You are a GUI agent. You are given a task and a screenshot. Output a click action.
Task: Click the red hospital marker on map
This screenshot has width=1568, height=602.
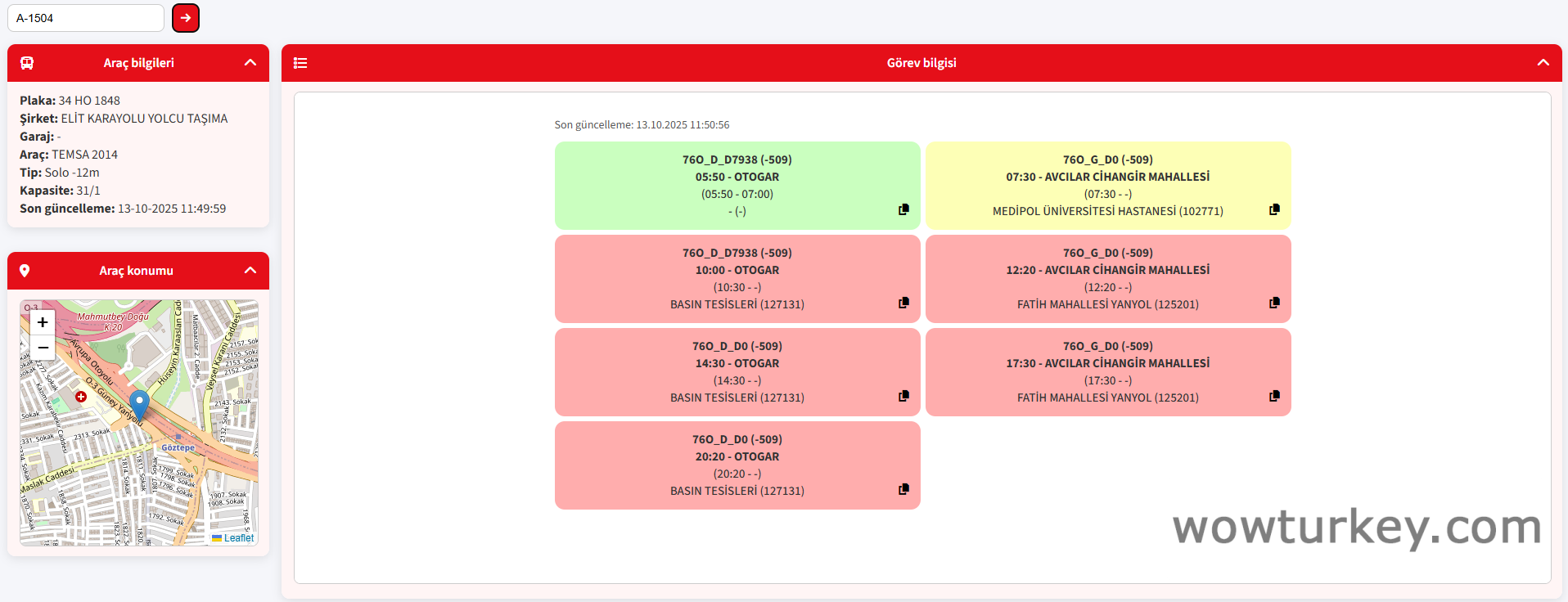[81, 397]
